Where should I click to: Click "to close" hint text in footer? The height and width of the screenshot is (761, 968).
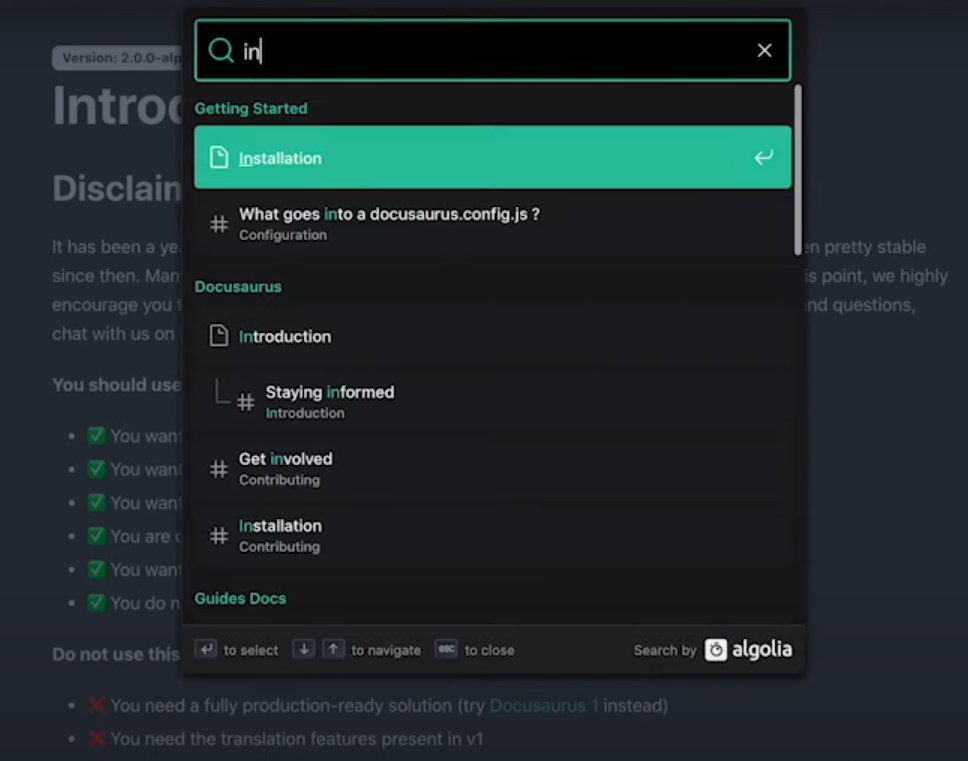pos(489,651)
